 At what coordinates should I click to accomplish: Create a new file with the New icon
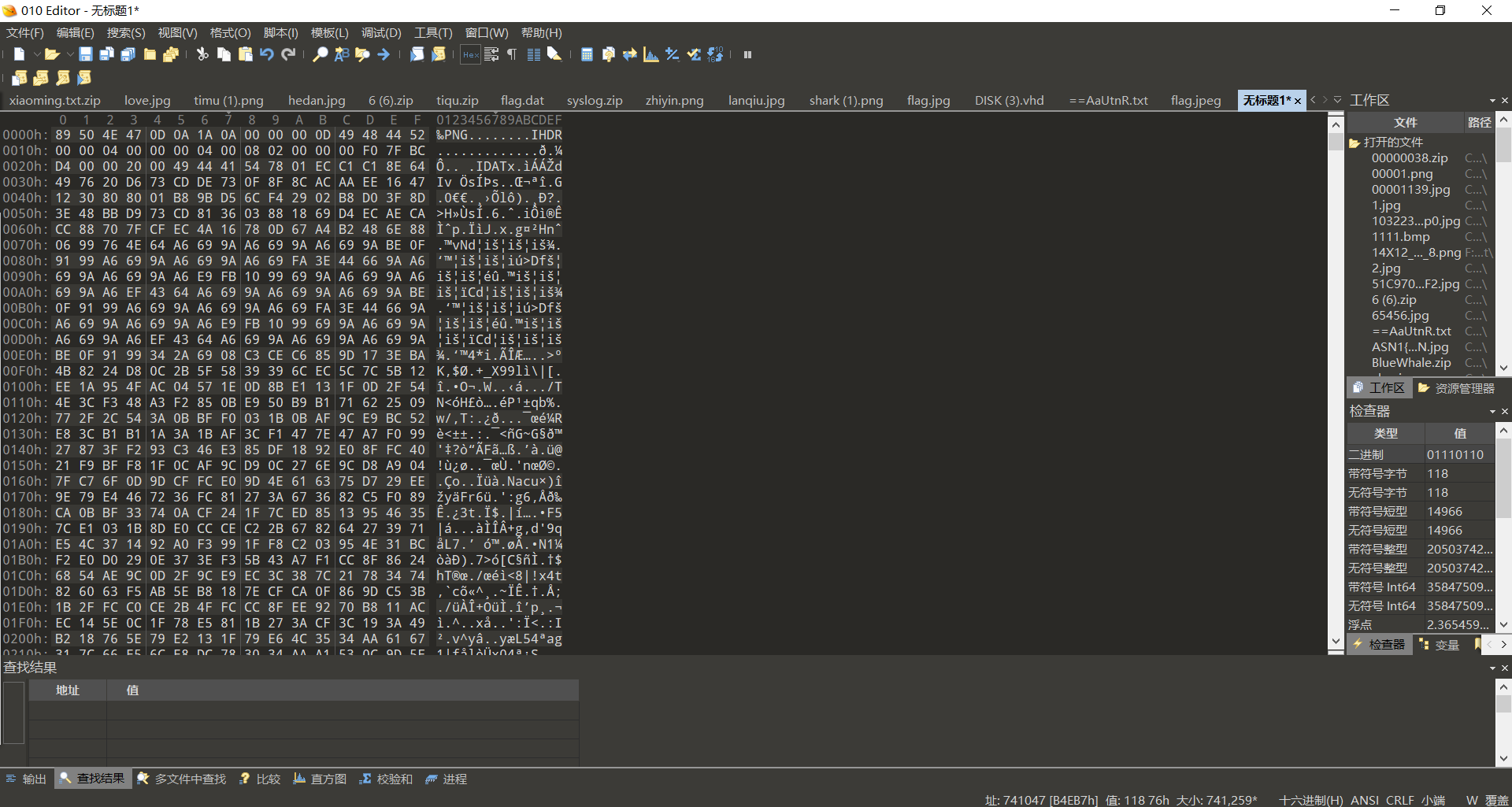click(20, 54)
